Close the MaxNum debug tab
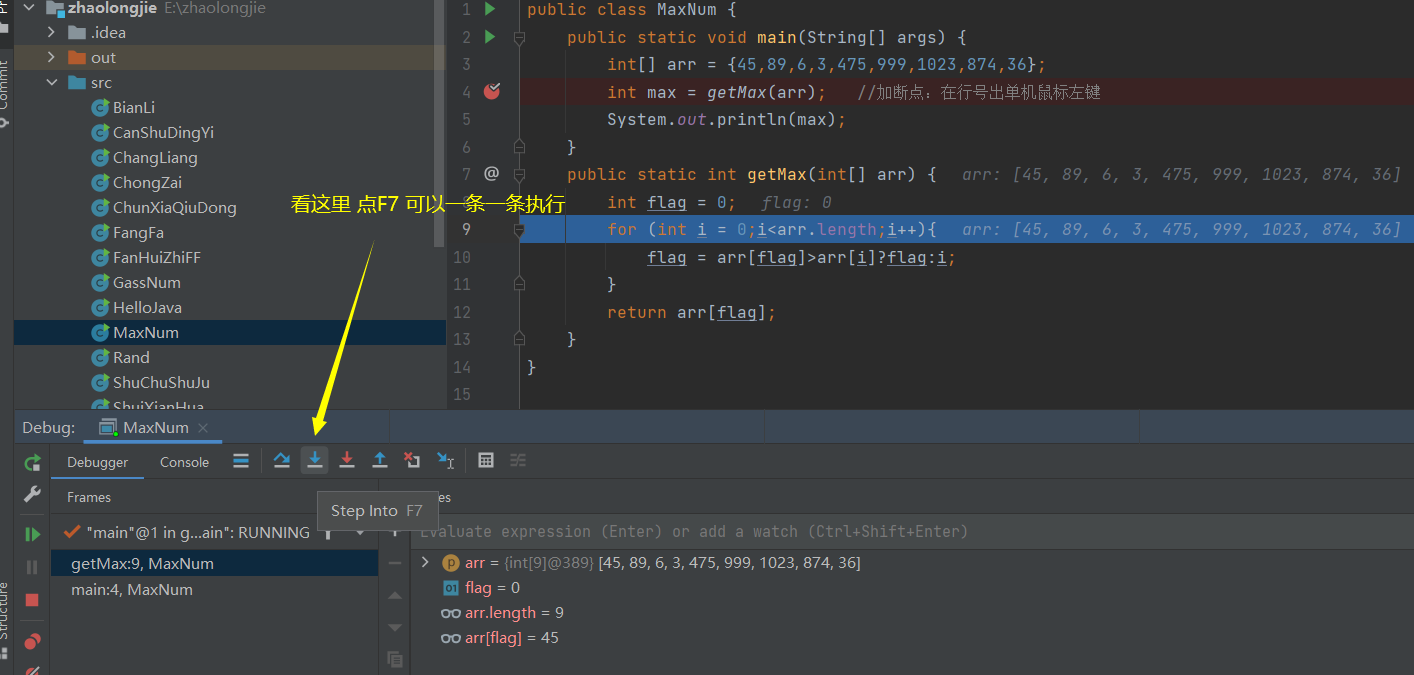 point(203,428)
